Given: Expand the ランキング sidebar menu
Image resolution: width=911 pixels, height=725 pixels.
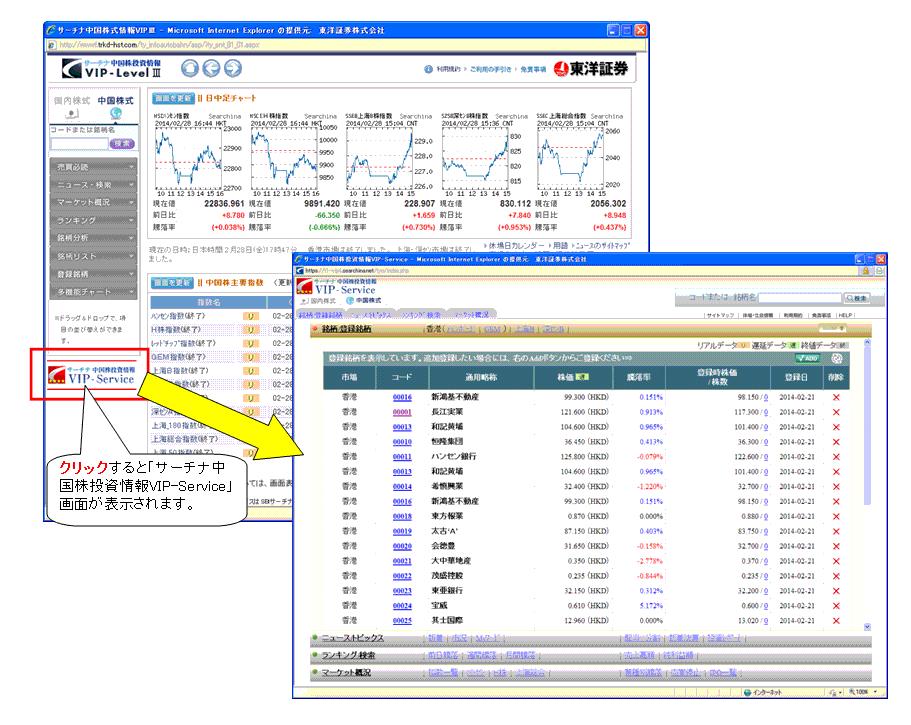Looking at the screenshot, I should pos(96,220).
